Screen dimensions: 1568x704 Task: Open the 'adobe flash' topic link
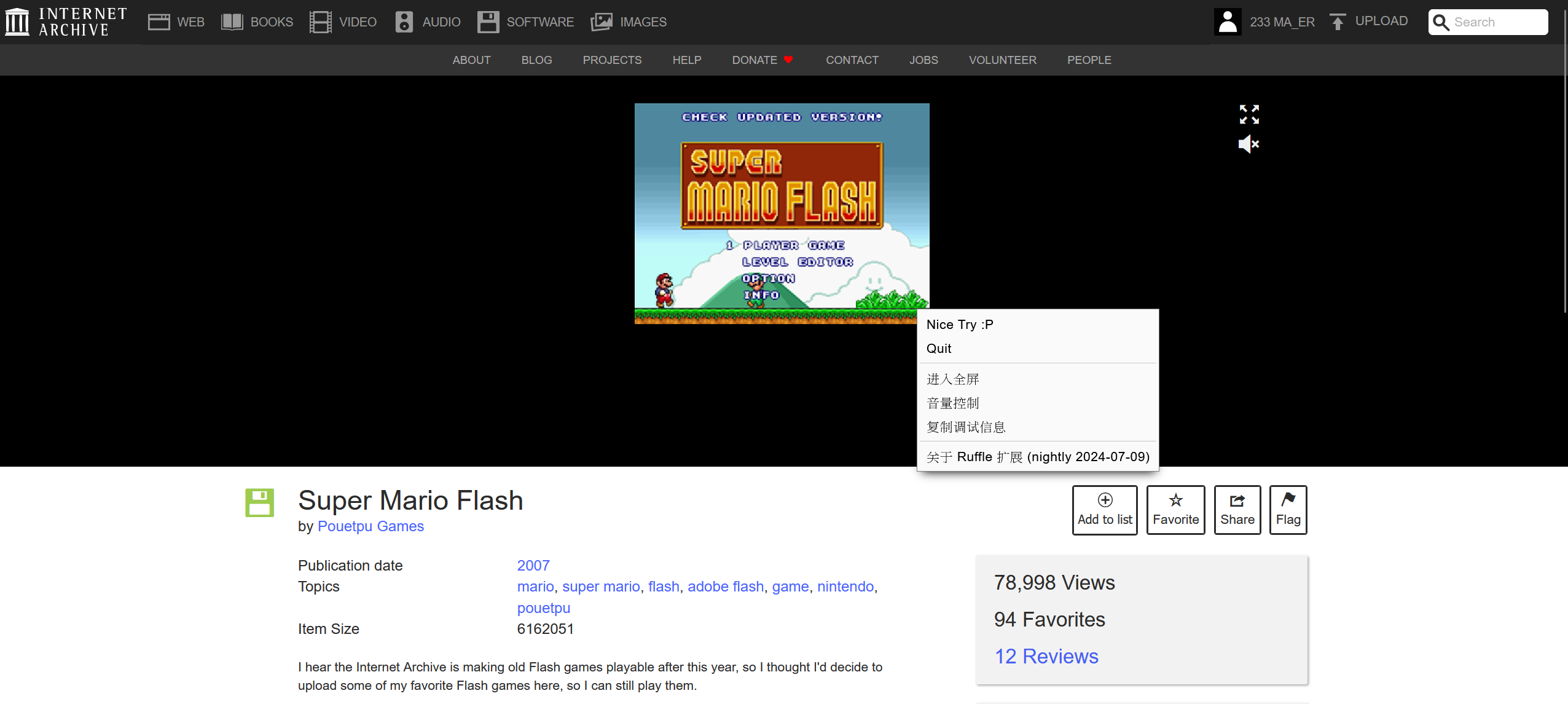(726, 587)
